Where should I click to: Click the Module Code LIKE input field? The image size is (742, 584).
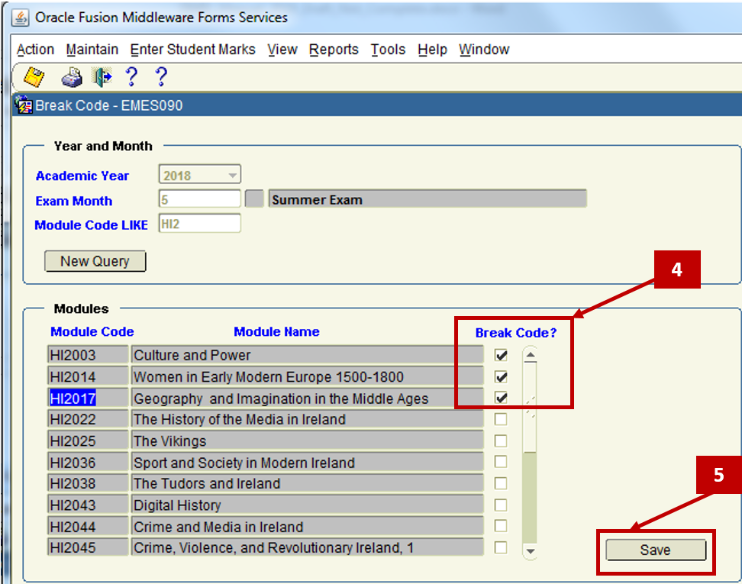[x=199, y=224]
